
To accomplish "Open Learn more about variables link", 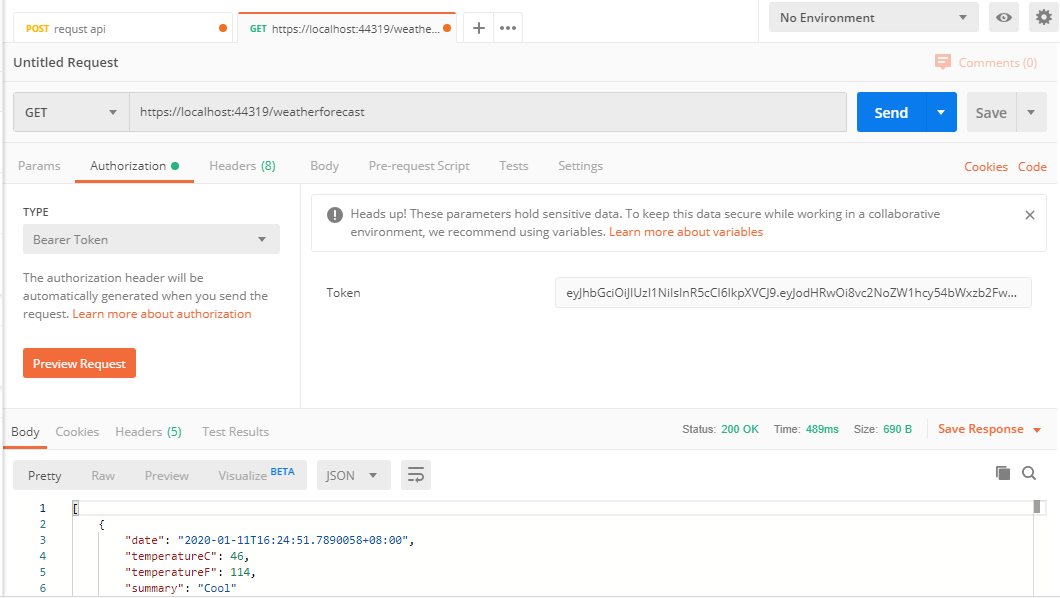I will point(686,232).
